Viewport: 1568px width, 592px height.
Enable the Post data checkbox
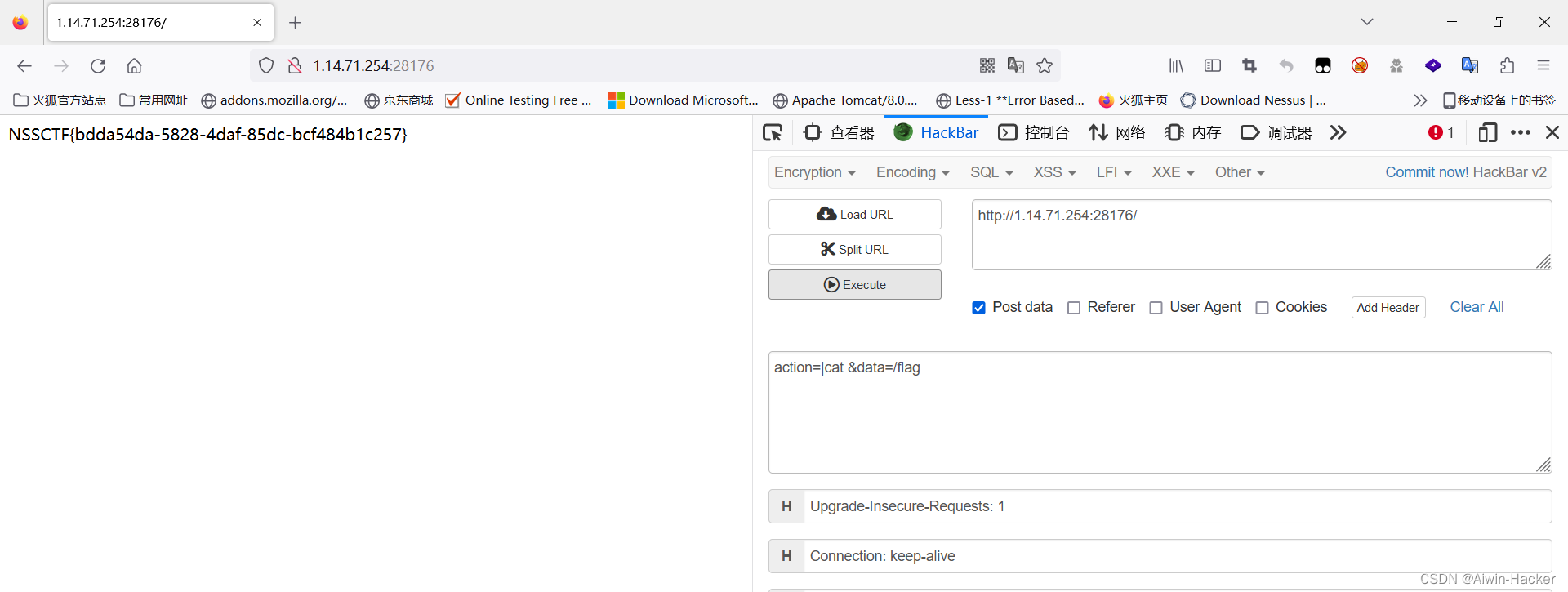(978, 308)
